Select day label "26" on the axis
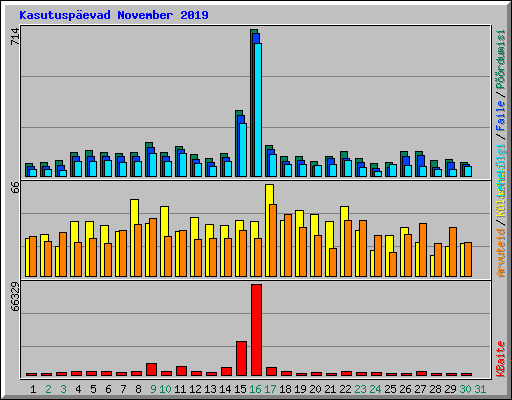Image resolution: width=512 pixels, height=400 pixels. tap(405, 389)
